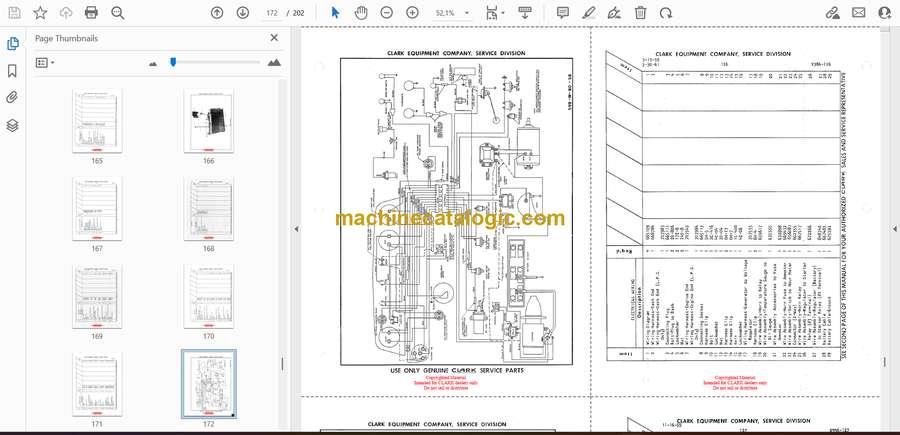Select page 167 thumbnail

[97, 209]
